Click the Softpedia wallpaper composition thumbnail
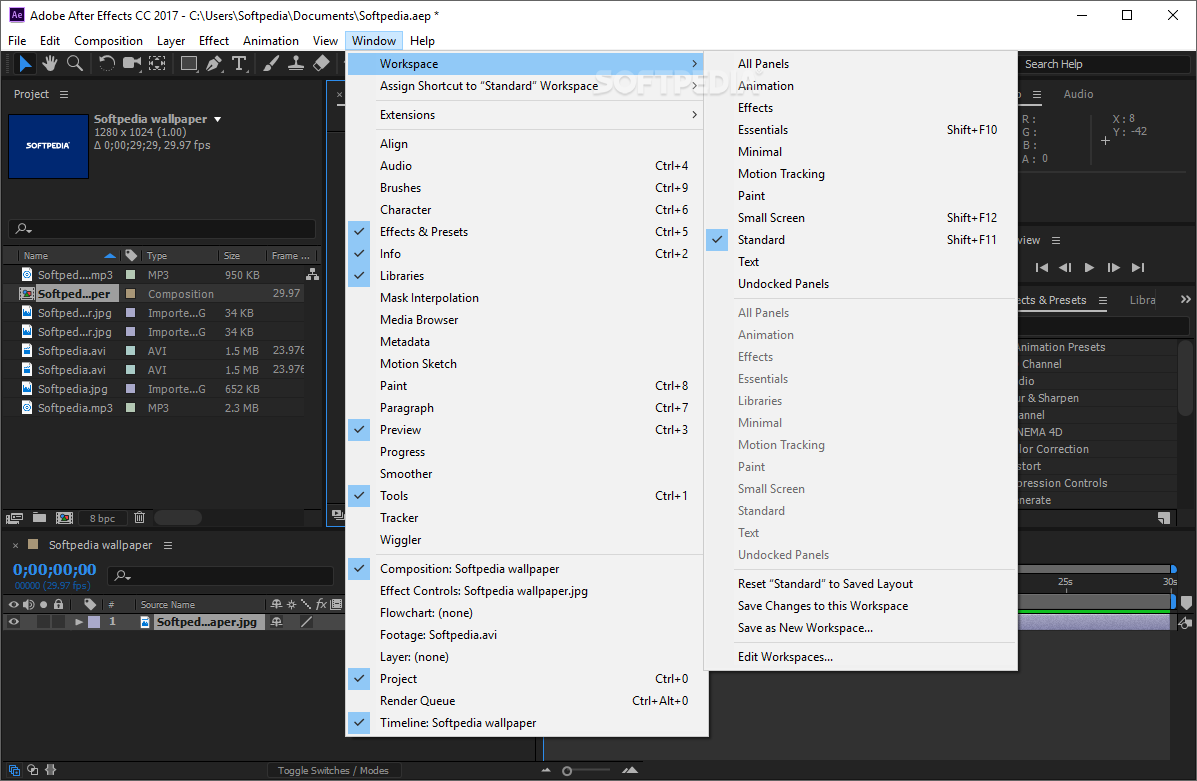 (x=48, y=146)
